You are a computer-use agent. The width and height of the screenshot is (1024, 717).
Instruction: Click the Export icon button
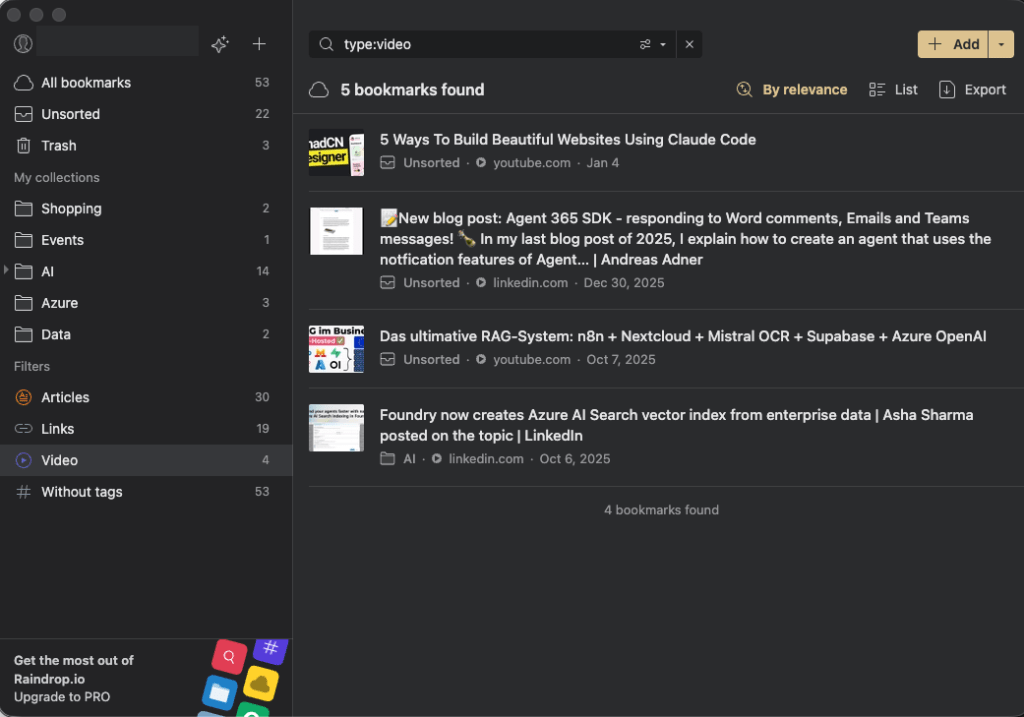[972, 90]
